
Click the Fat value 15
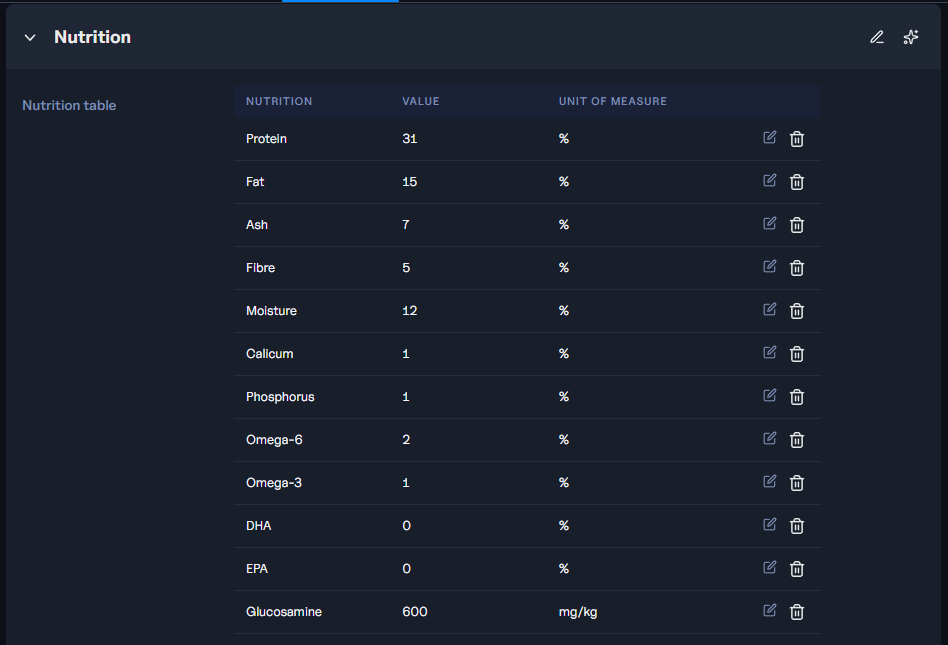click(409, 181)
